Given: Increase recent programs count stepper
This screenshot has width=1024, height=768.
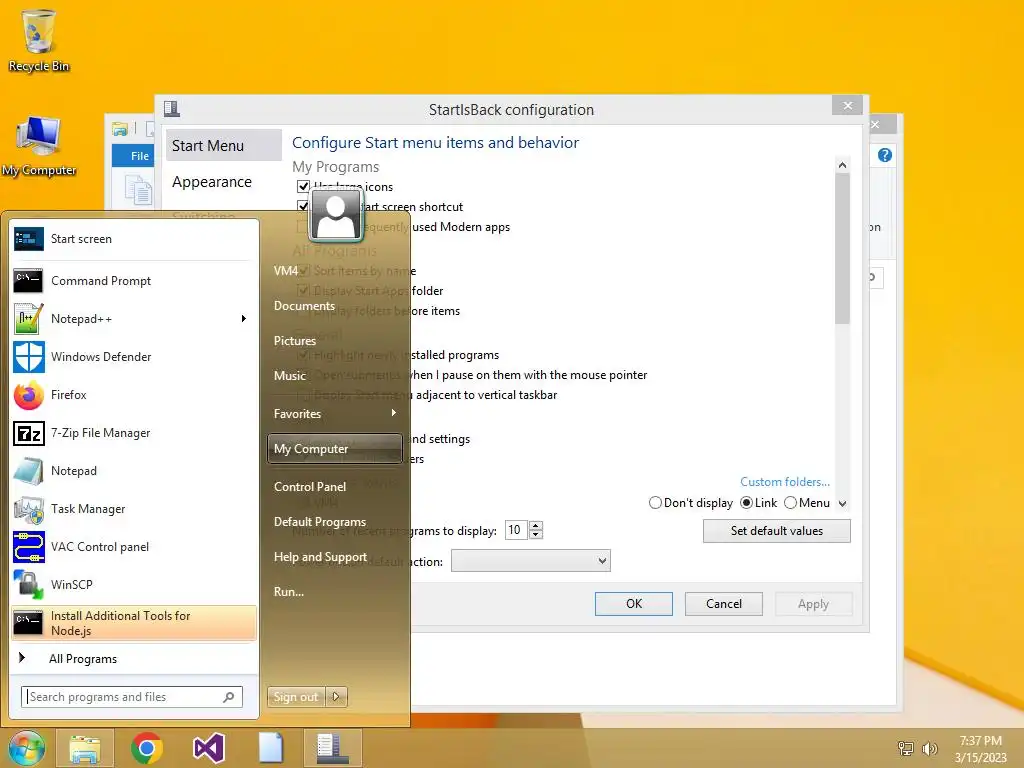Looking at the screenshot, I should [x=536, y=526].
